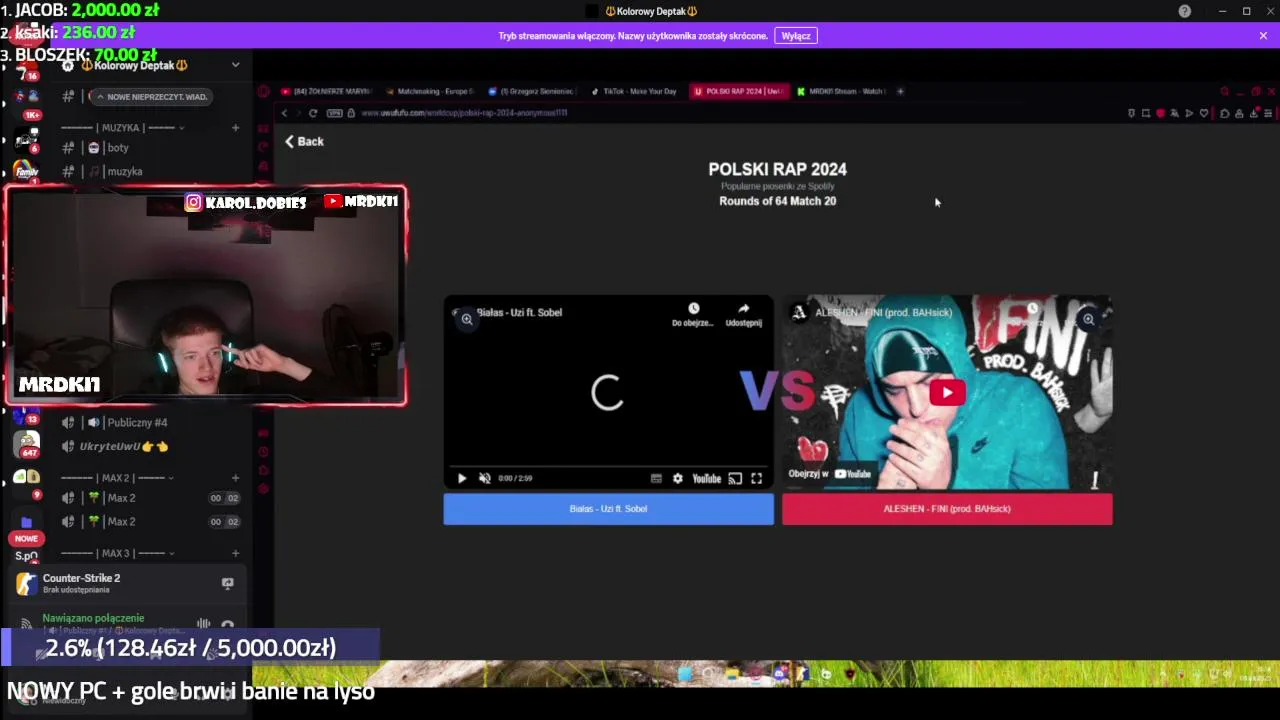The width and height of the screenshot is (1280, 720).
Task: Add a channel to MAX 2 category
Action: [x=235, y=478]
